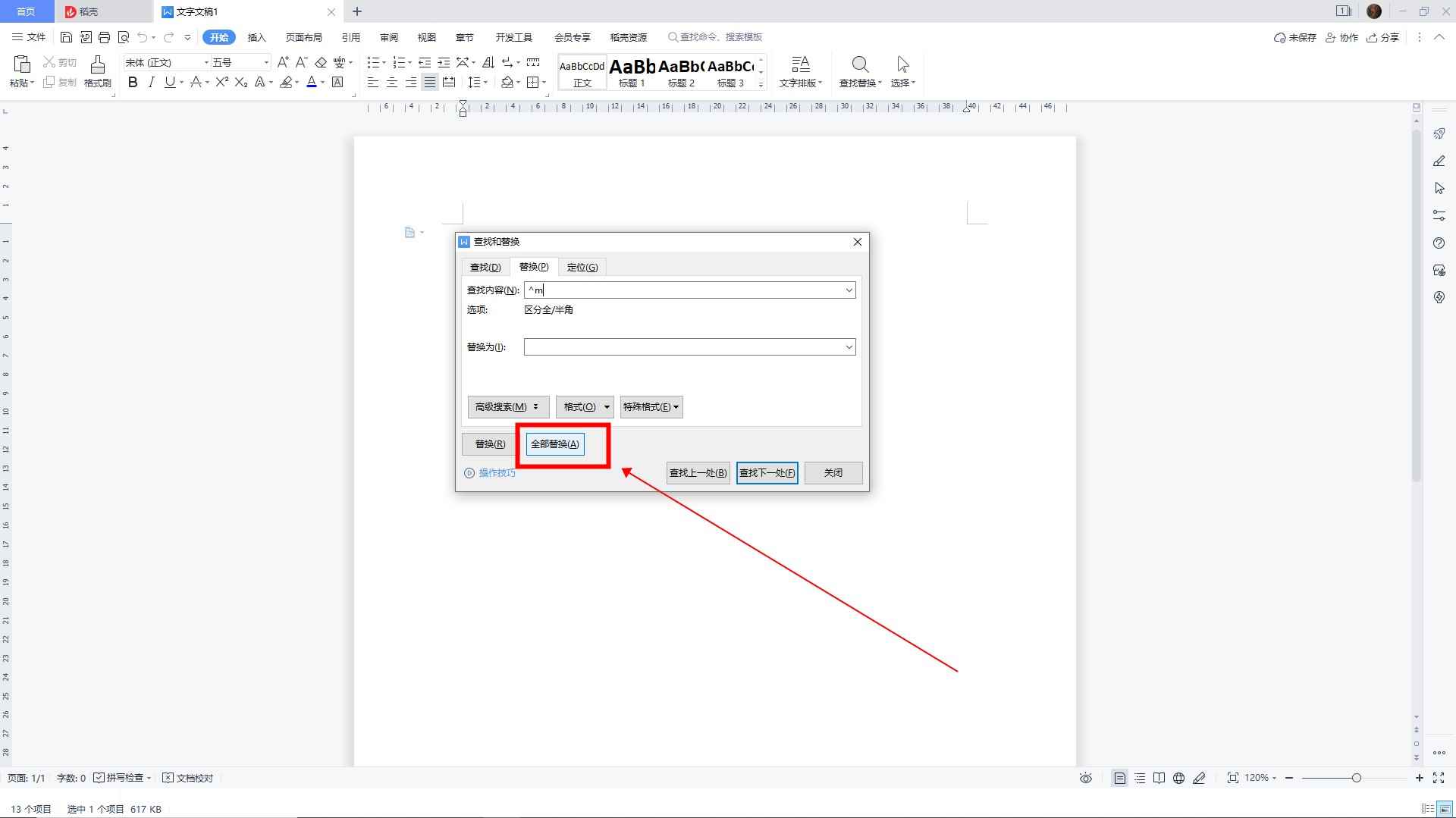The width and height of the screenshot is (1456, 818).
Task: Open the 插入 ribbon tab
Action: [256, 37]
